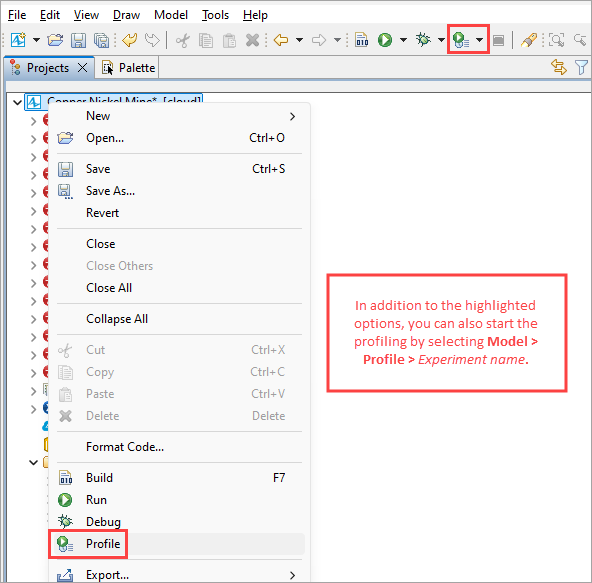592x583 pixels.
Task: Select the Copper Nickel Mine model row
Action: 113,102
